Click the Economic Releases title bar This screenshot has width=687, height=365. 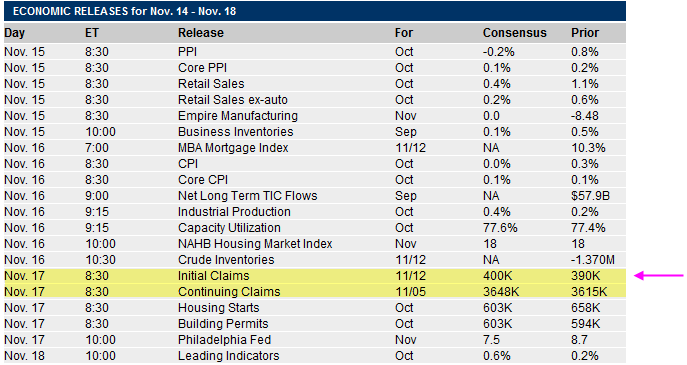pos(315,11)
